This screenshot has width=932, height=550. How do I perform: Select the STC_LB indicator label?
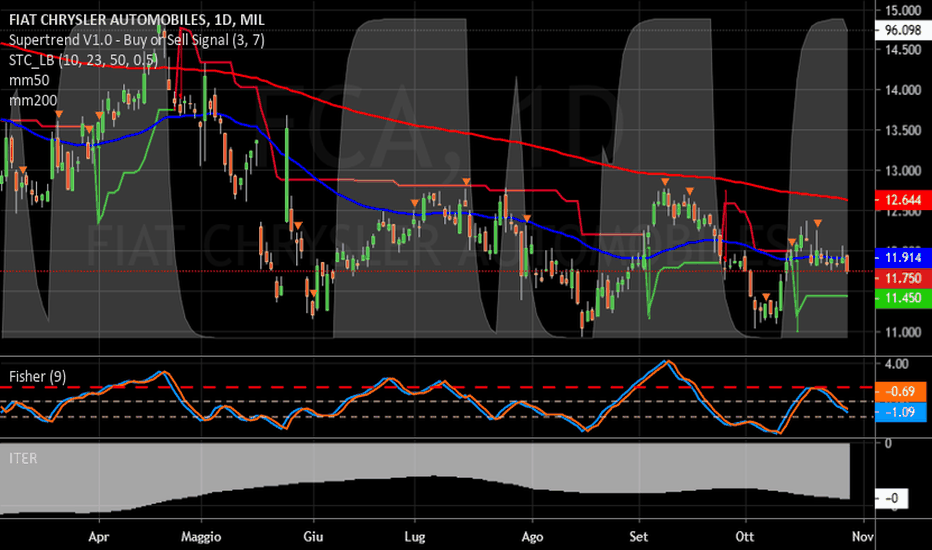pos(83,60)
